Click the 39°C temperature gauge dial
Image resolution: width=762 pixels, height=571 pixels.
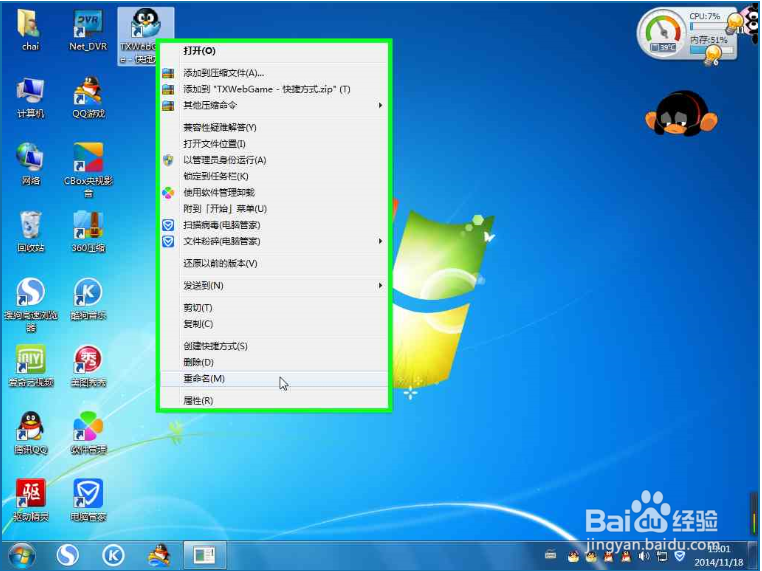(662, 33)
